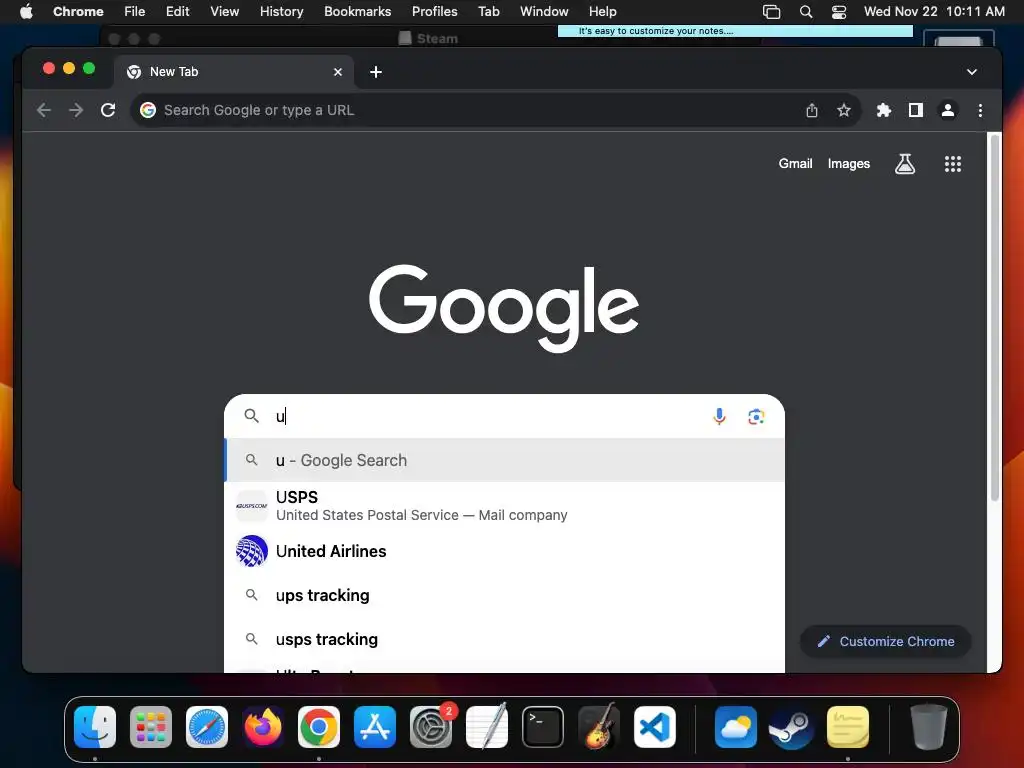The image size is (1024, 768).
Task: Open a new tab with plus button
Action: click(376, 72)
